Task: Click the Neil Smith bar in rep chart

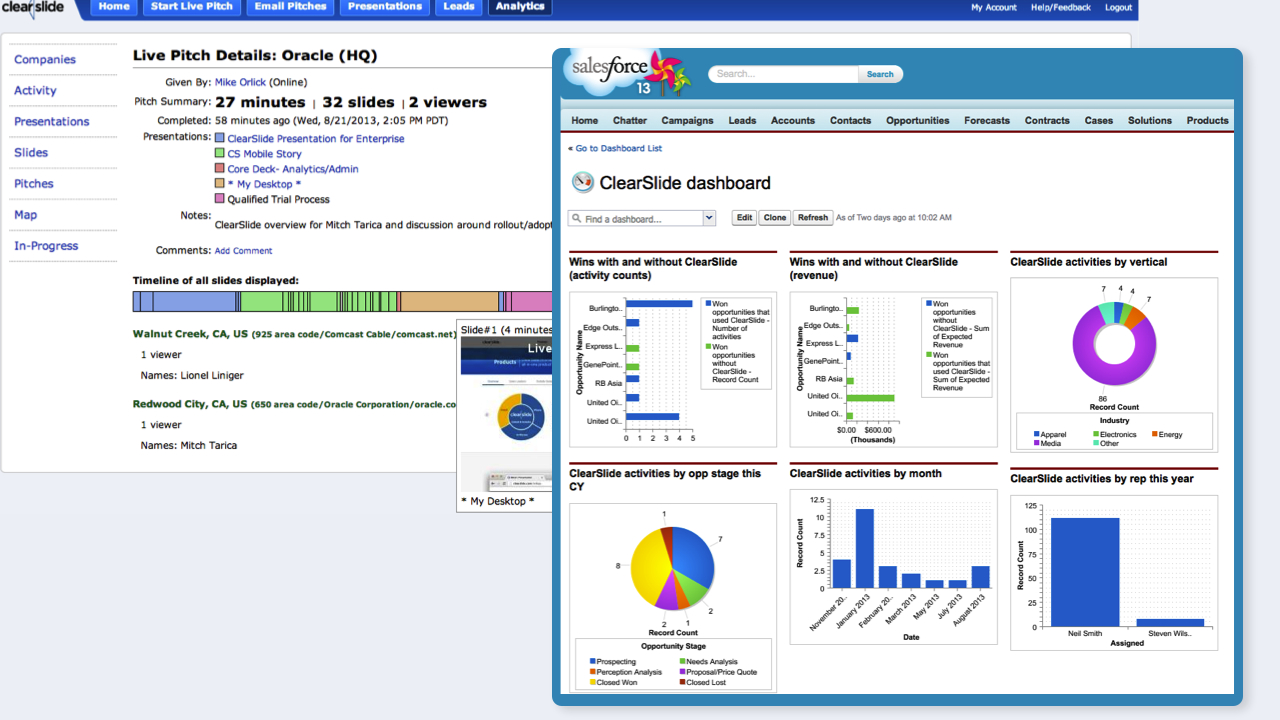Action: (1085, 572)
